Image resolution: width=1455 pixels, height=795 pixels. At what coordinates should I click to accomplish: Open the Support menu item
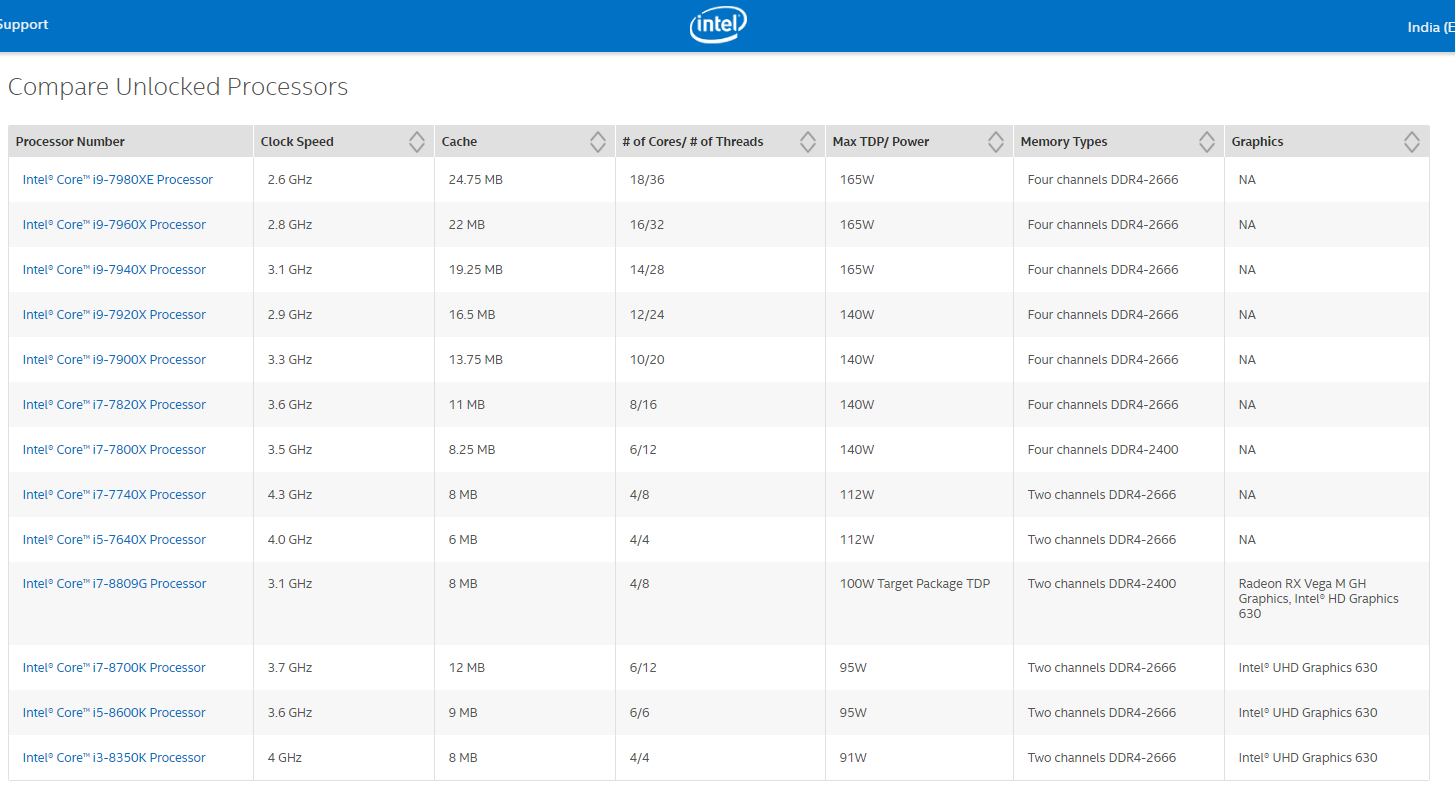[24, 24]
